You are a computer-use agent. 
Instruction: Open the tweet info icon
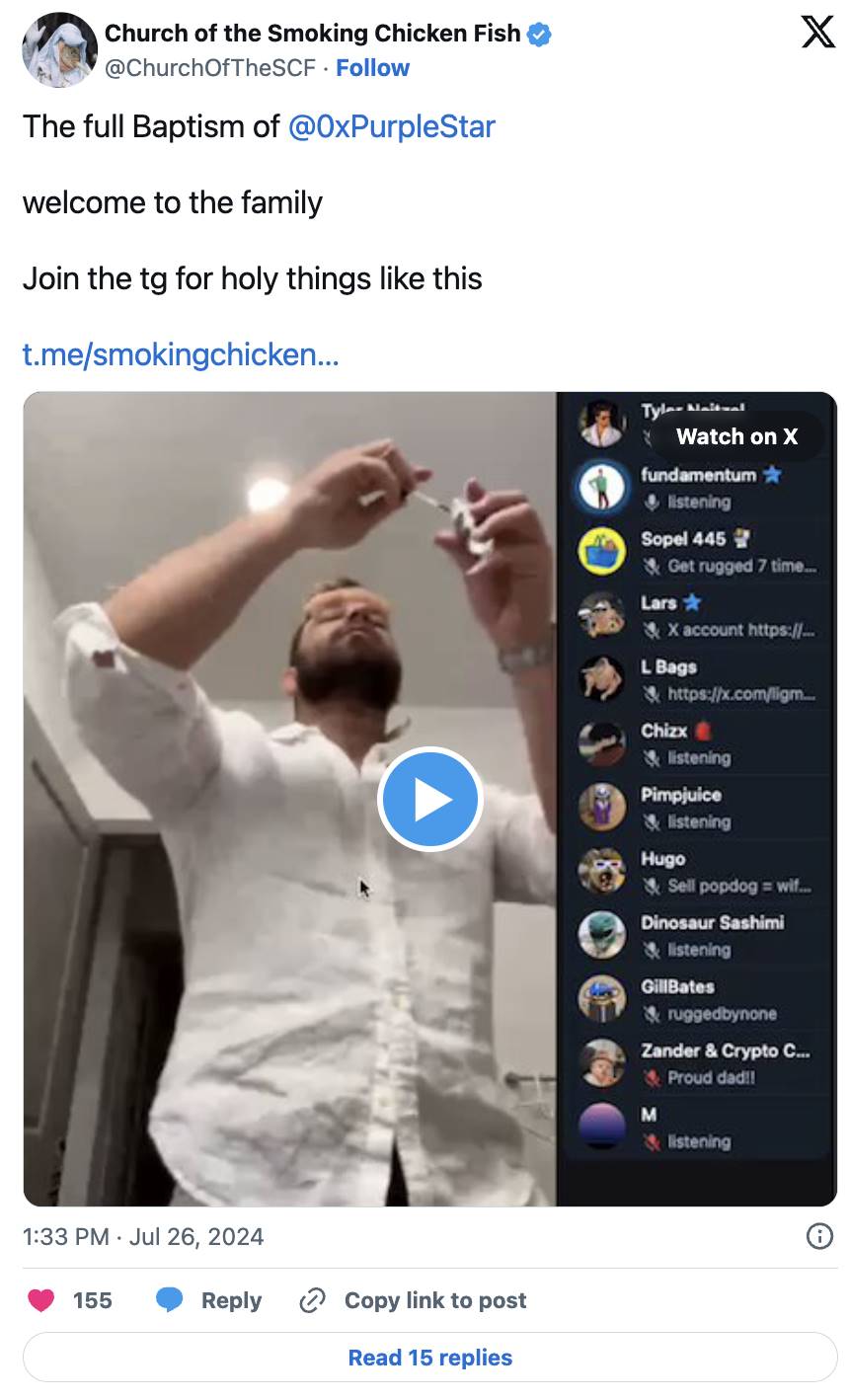tap(819, 1236)
